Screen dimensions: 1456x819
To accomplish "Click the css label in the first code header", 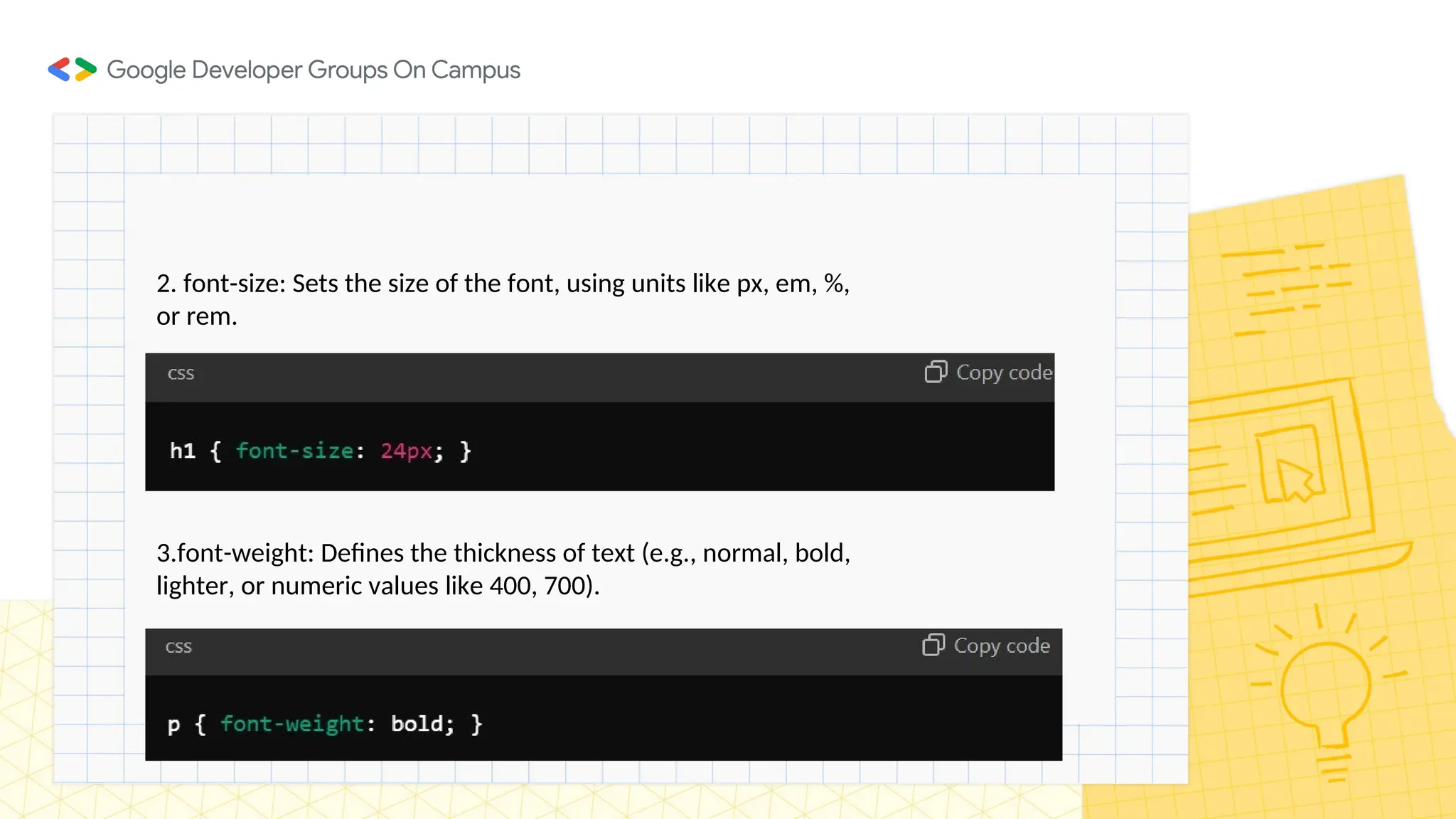I will click(181, 373).
